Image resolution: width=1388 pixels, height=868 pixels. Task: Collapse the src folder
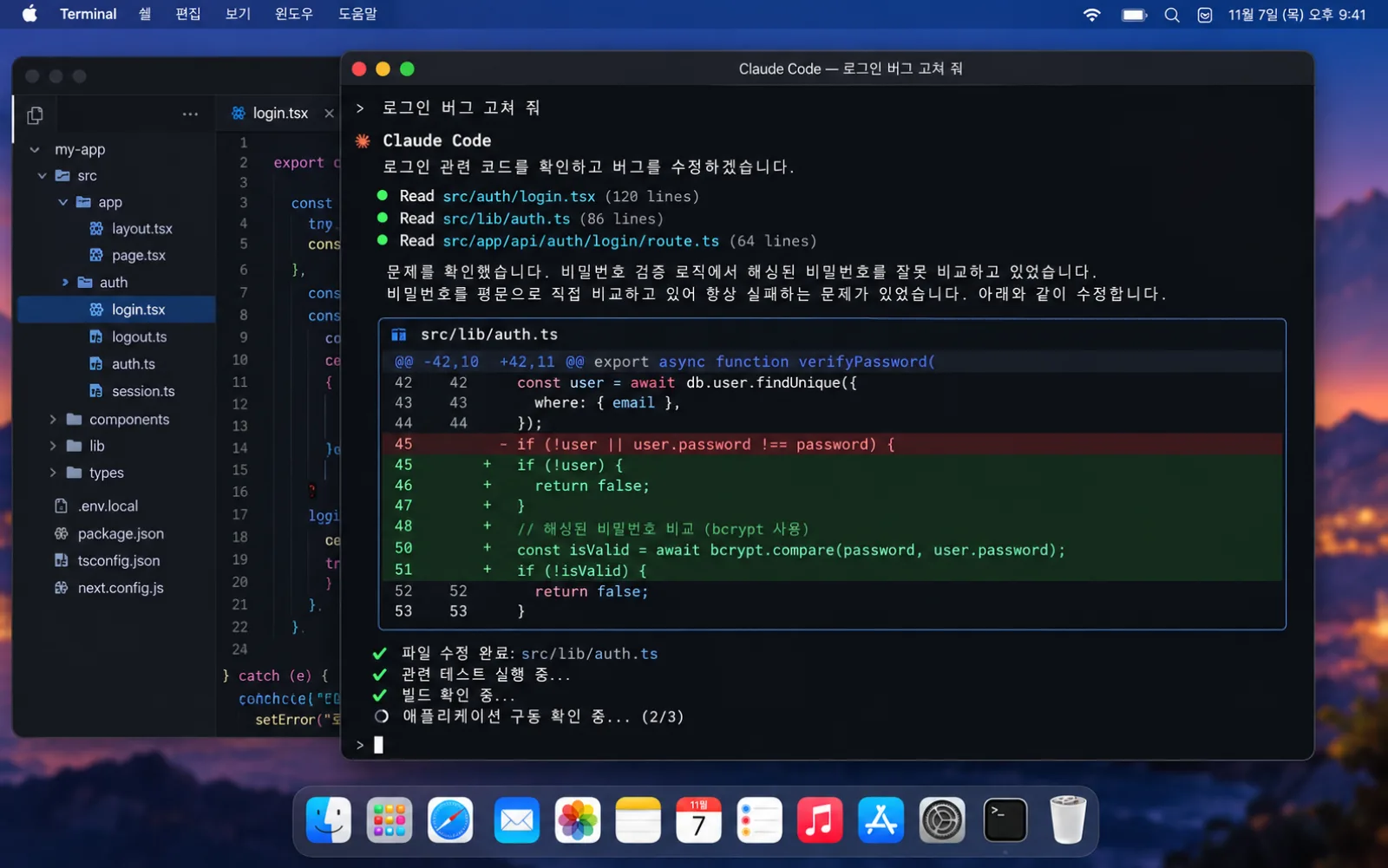(43, 175)
